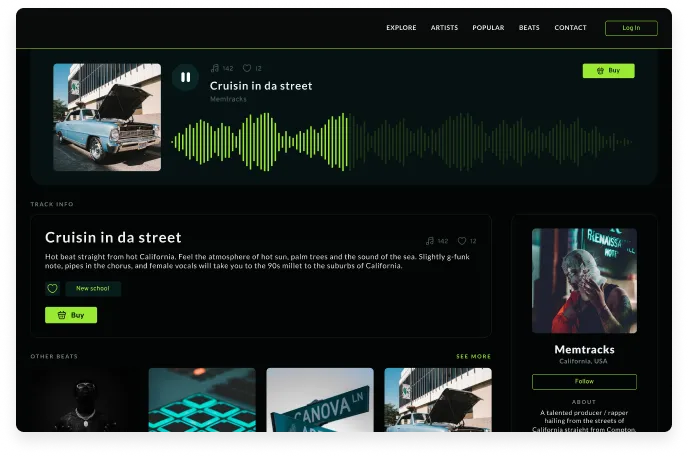Click the music note plays icon in the player header
The height and width of the screenshot is (456, 688).
[215, 68]
